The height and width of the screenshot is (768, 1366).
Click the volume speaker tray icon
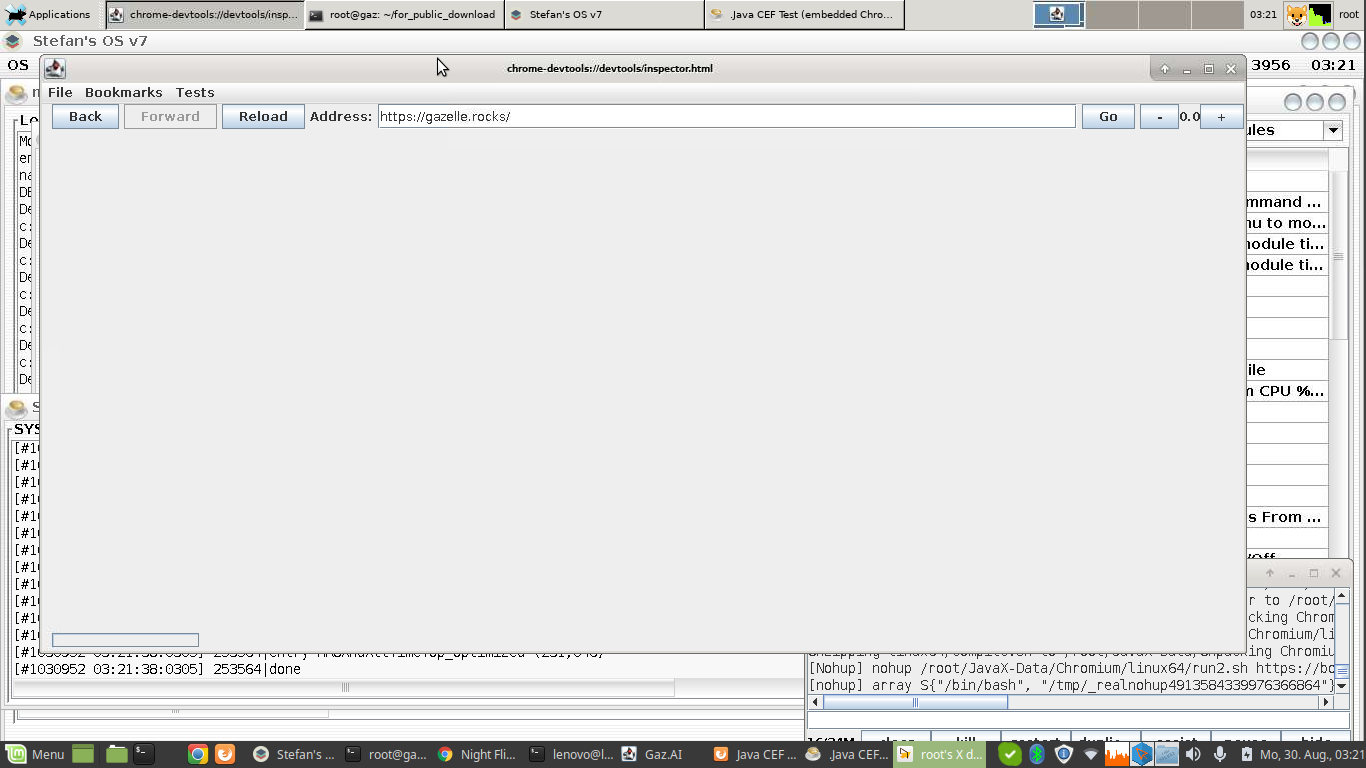(1193, 754)
